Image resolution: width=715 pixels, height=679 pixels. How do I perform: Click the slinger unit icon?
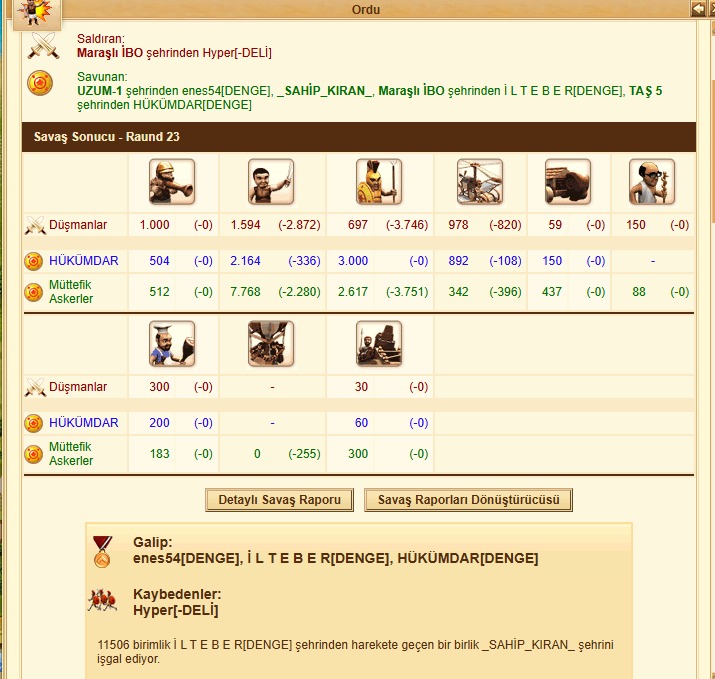172,181
